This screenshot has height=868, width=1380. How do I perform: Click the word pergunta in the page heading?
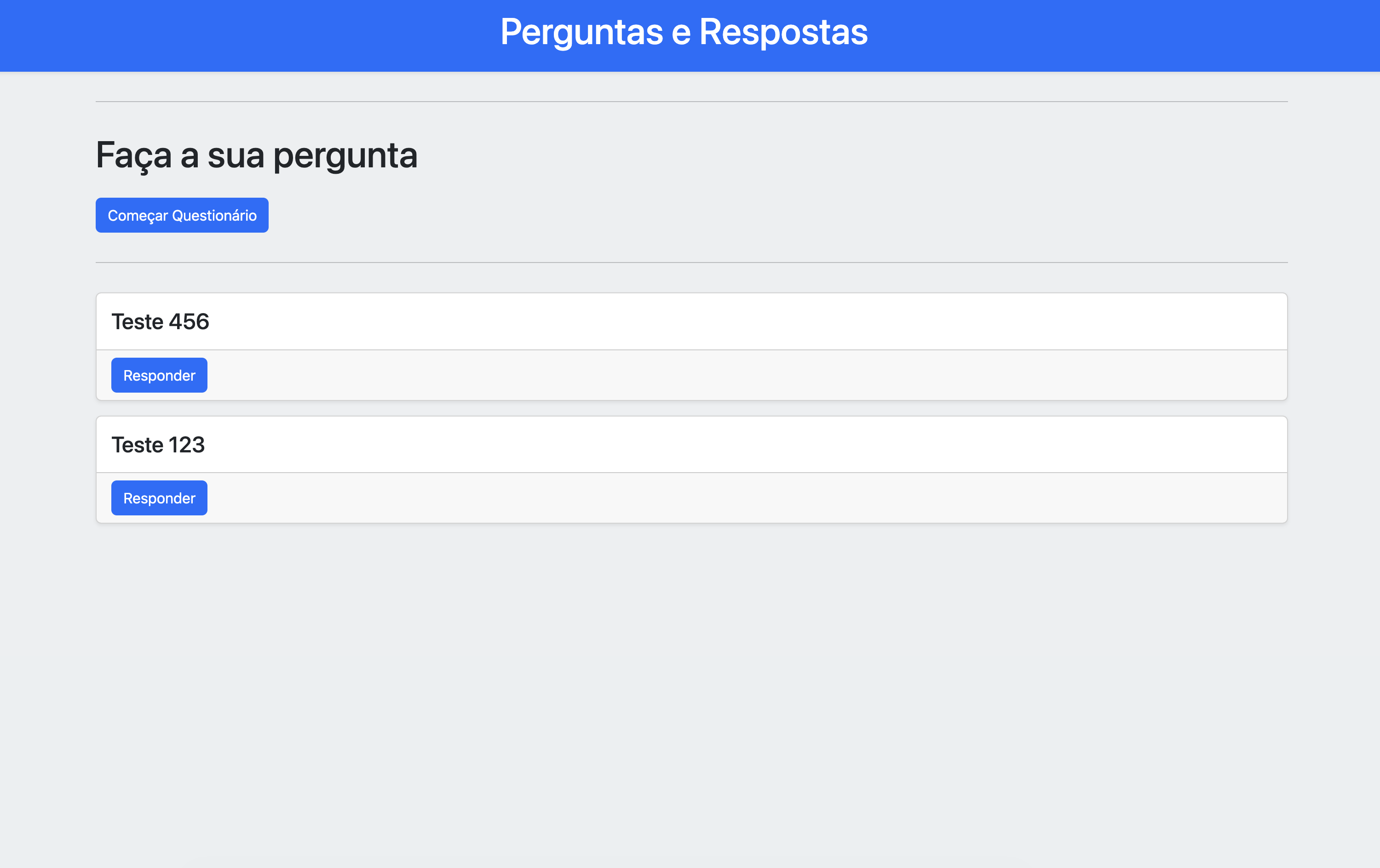tap(345, 156)
